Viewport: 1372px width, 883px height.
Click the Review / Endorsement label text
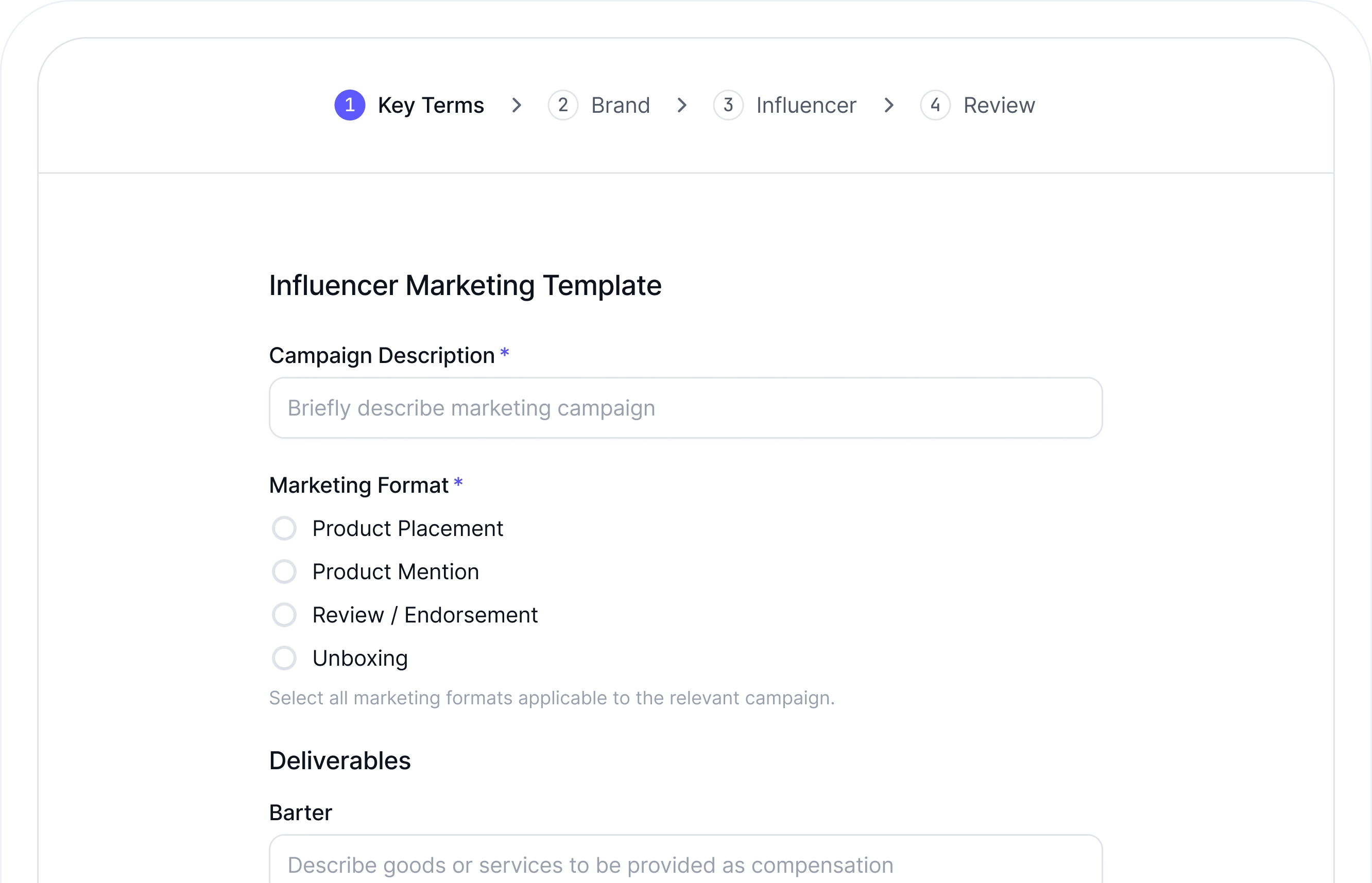(424, 615)
